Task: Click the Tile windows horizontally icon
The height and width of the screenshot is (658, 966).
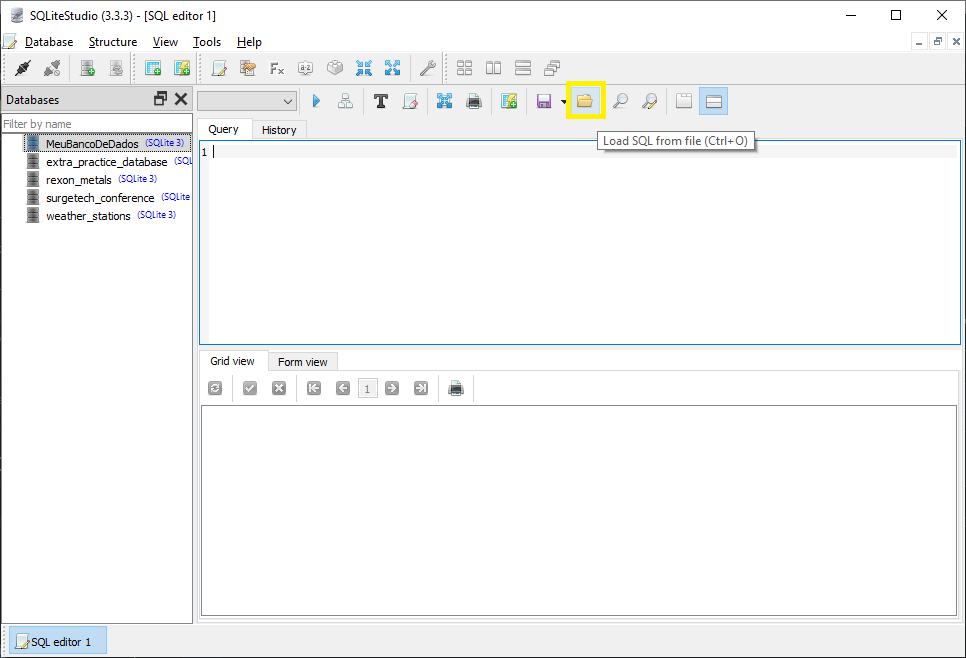Action: coord(493,68)
